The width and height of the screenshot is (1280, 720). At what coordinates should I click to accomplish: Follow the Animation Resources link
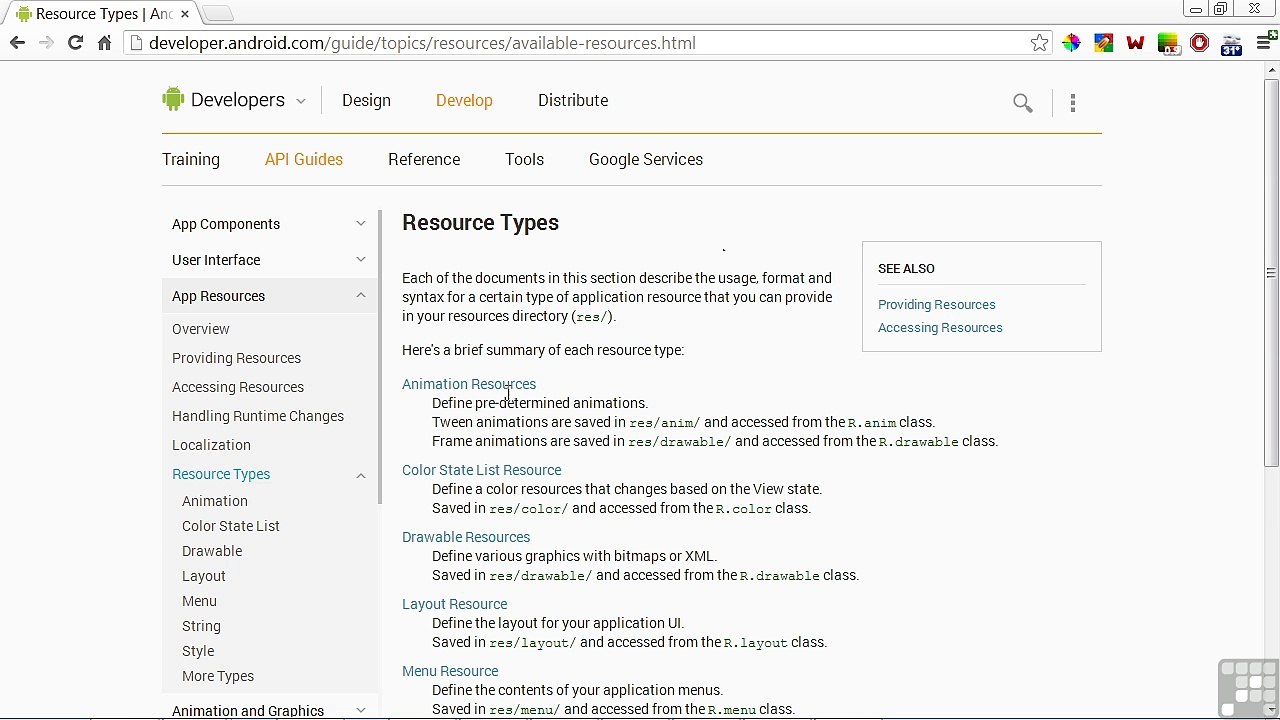(x=469, y=384)
